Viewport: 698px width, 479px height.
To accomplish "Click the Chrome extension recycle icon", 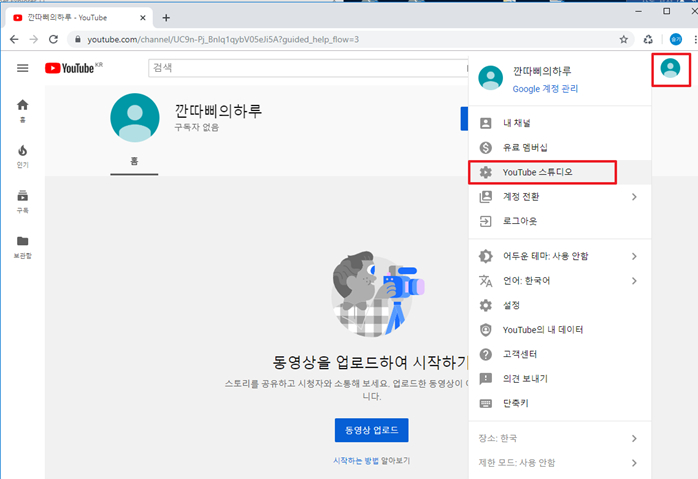I will click(x=648, y=40).
